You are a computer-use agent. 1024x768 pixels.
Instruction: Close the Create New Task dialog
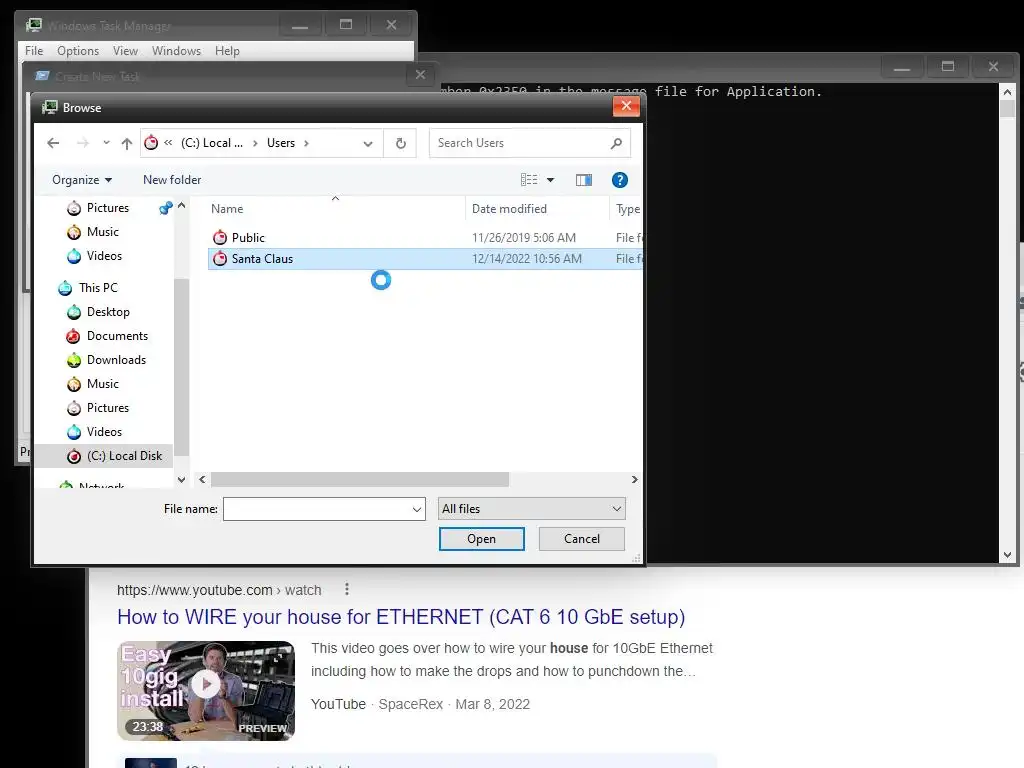(421, 75)
